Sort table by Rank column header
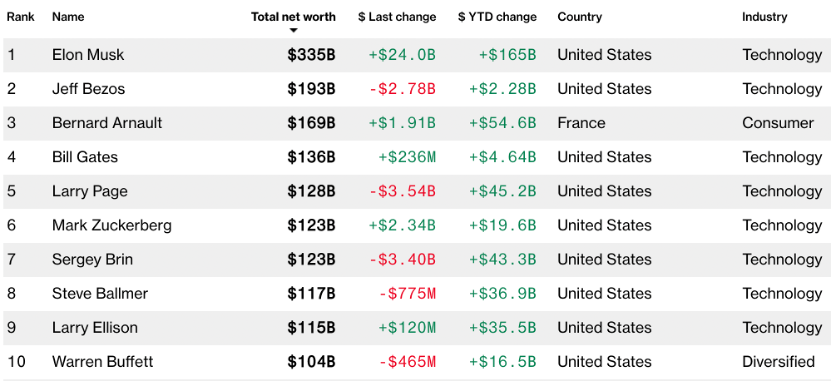The width and height of the screenshot is (832, 382). 21,16
